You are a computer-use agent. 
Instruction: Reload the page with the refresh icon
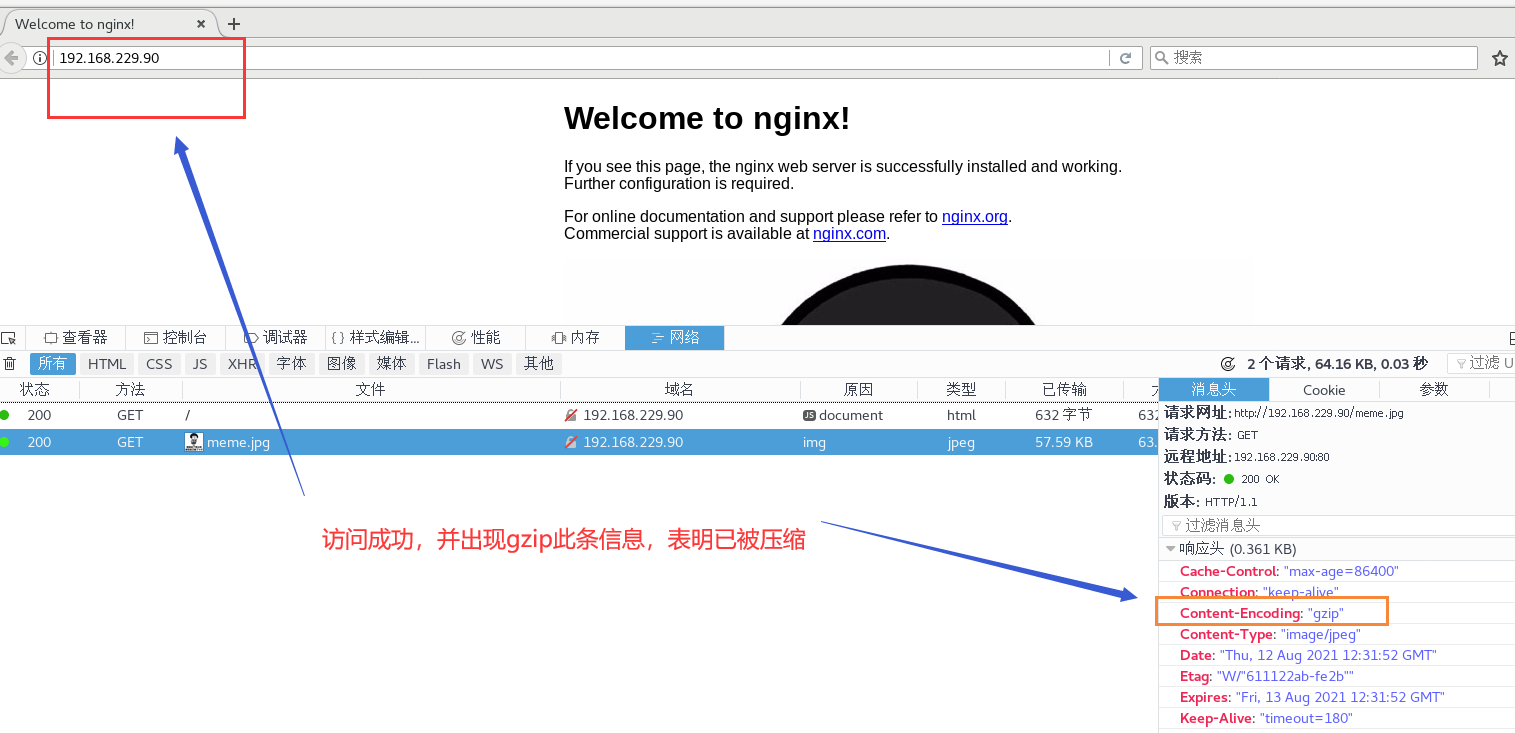[1125, 58]
